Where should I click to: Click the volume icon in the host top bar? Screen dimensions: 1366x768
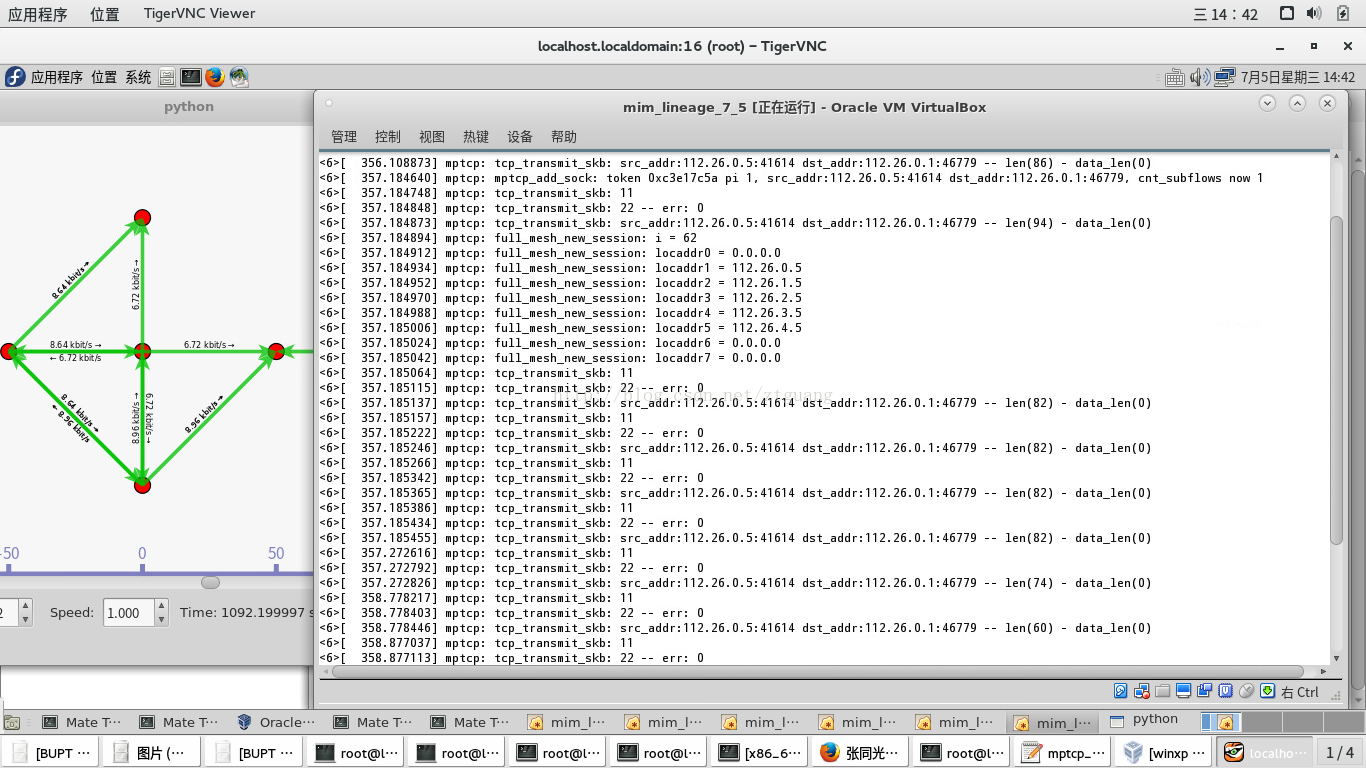pos(1314,14)
